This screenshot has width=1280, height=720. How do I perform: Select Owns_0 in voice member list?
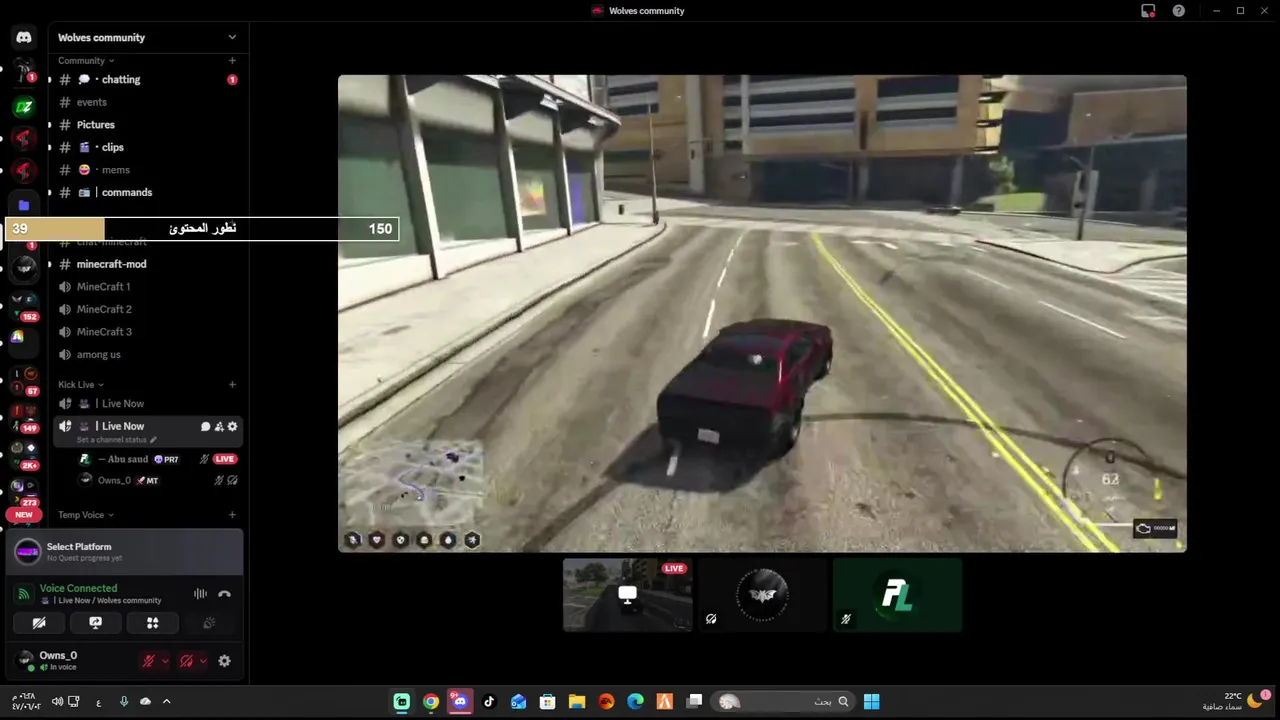tap(157, 480)
